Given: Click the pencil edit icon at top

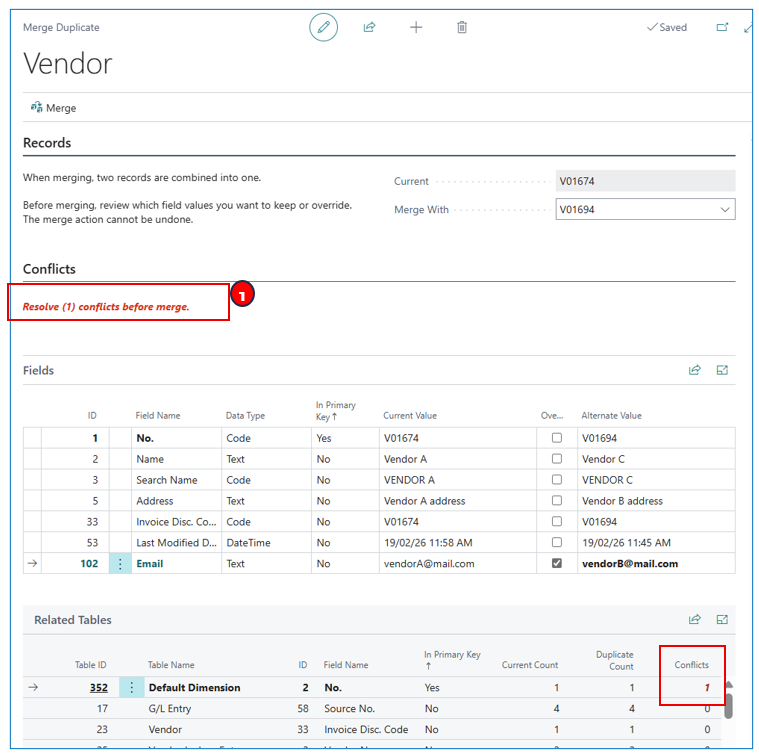Looking at the screenshot, I should pyautogui.click(x=323, y=27).
